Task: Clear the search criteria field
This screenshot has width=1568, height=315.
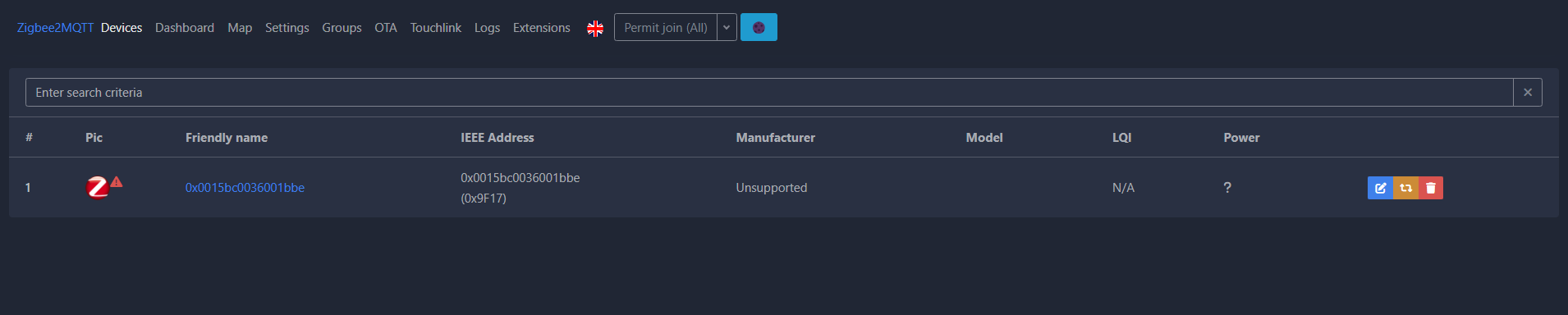Action: (1528, 93)
